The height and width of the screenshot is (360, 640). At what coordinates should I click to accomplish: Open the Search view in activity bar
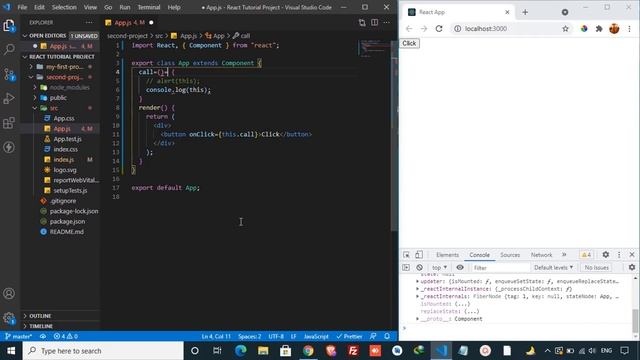[x=9, y=50]
